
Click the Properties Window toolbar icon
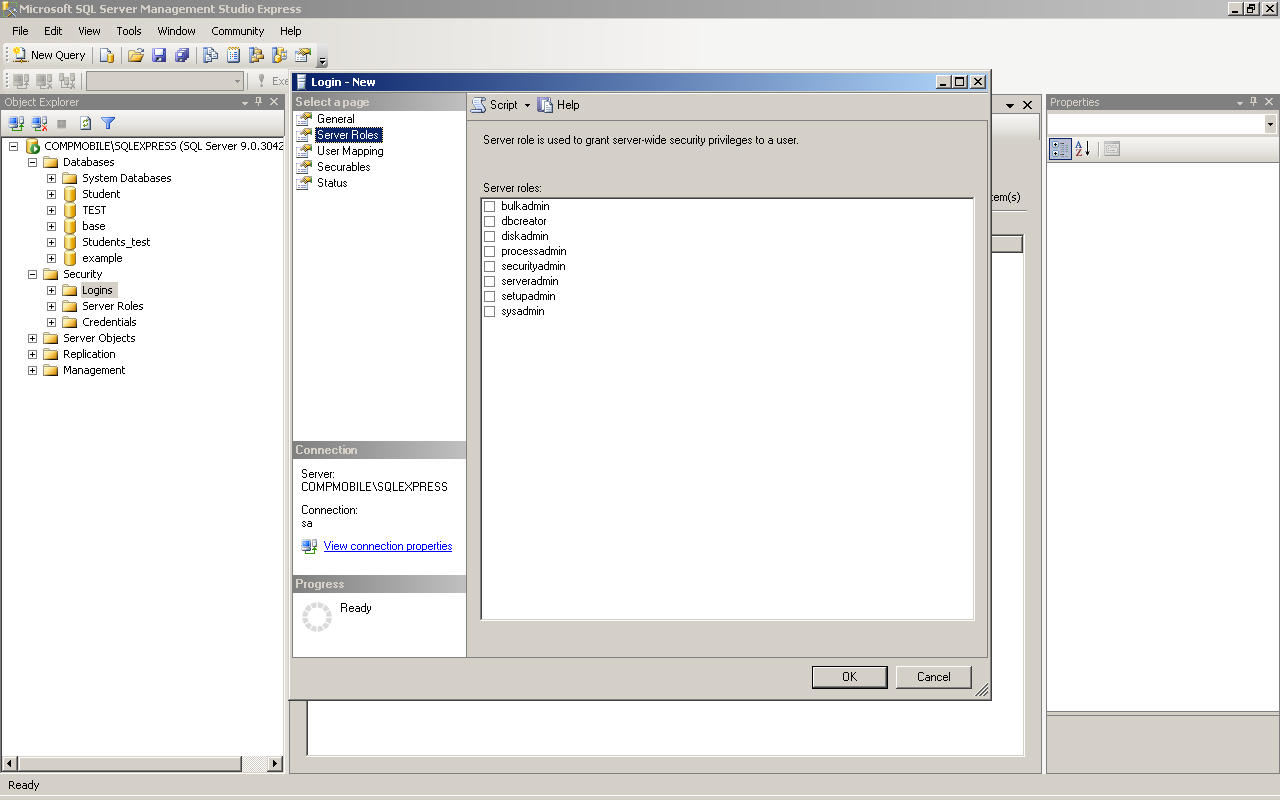point(303,55)
